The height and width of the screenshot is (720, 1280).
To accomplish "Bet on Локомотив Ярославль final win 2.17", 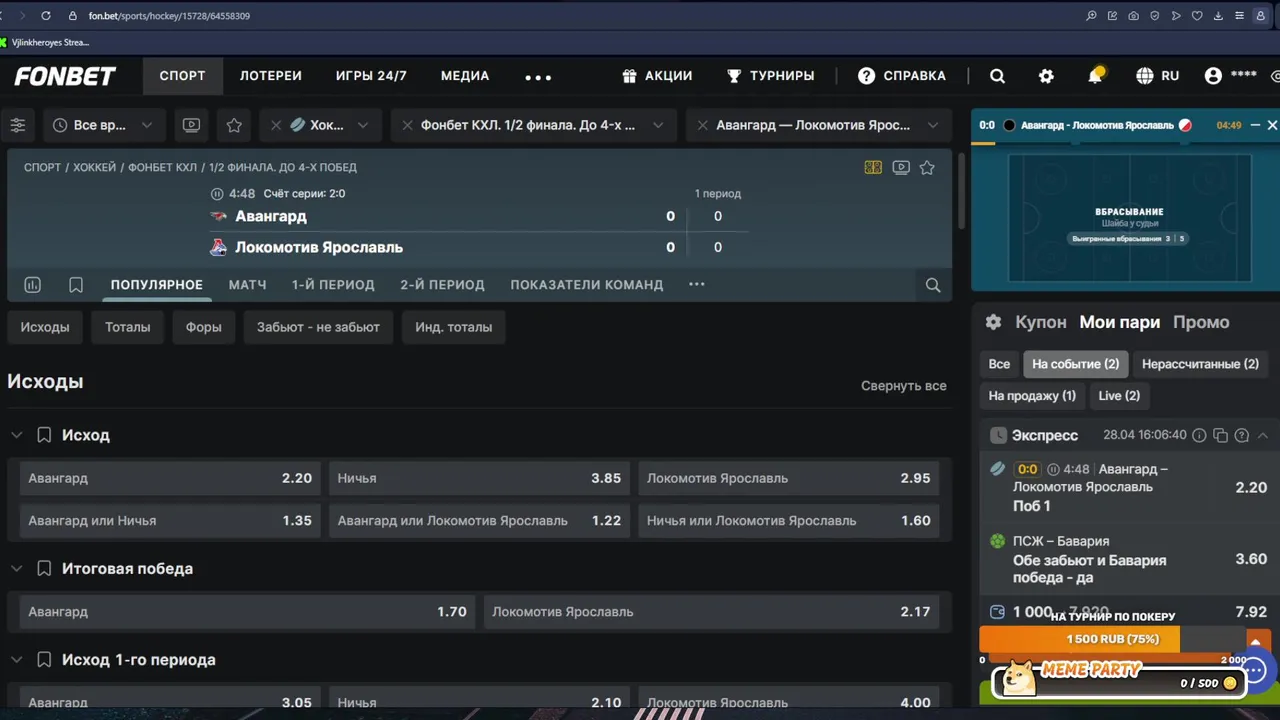I will pyautogui.click(x=711, y=611).
